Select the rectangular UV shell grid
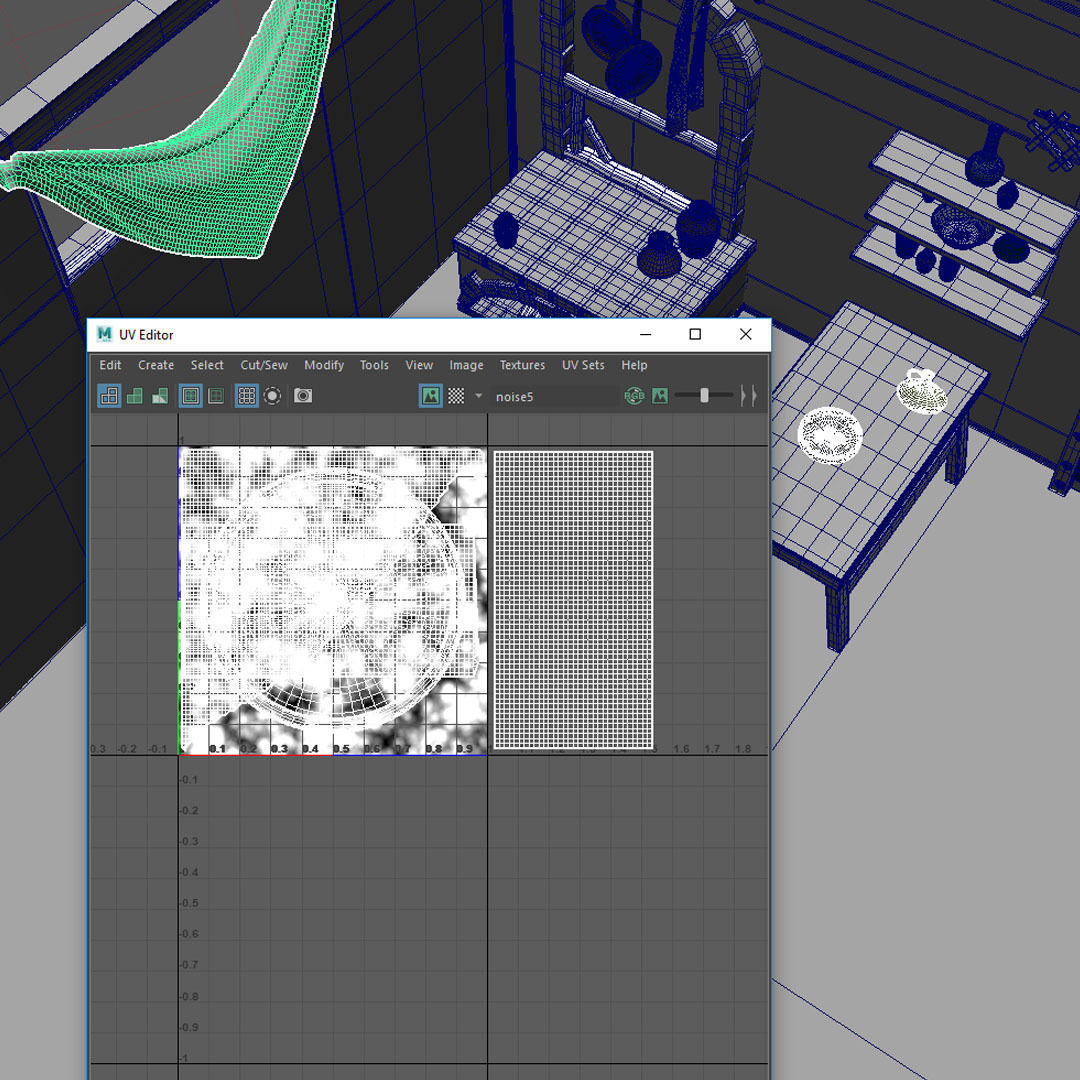Screen dimensions: 1080x1080 573,600
